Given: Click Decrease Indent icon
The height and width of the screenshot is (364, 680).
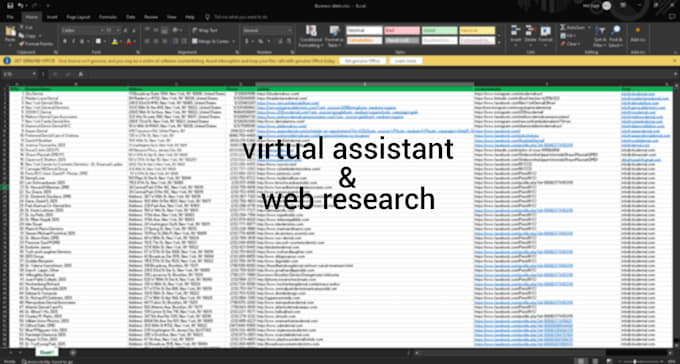Looking at the screenshot, I should click(176, 42).
